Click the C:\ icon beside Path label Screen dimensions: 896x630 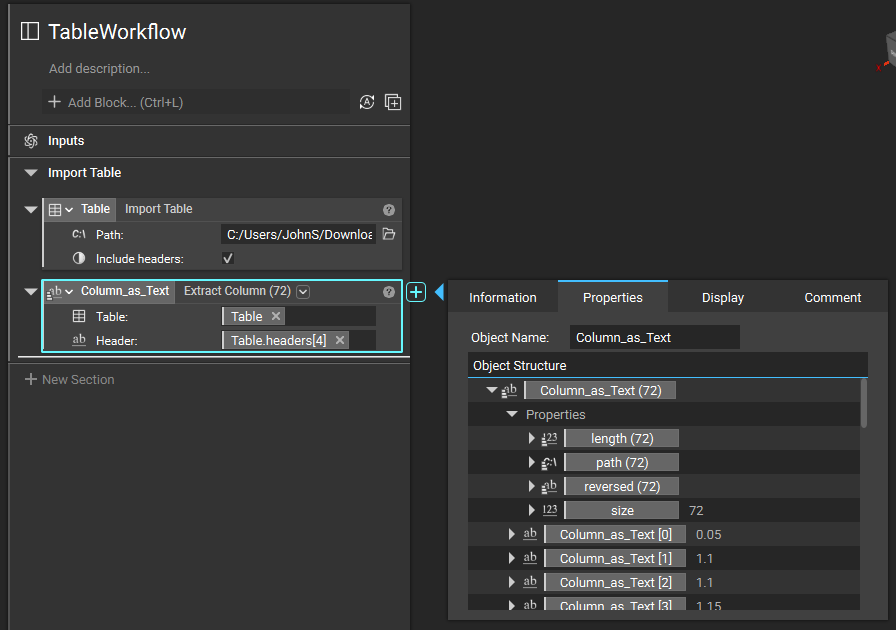(x=79, y=234)
